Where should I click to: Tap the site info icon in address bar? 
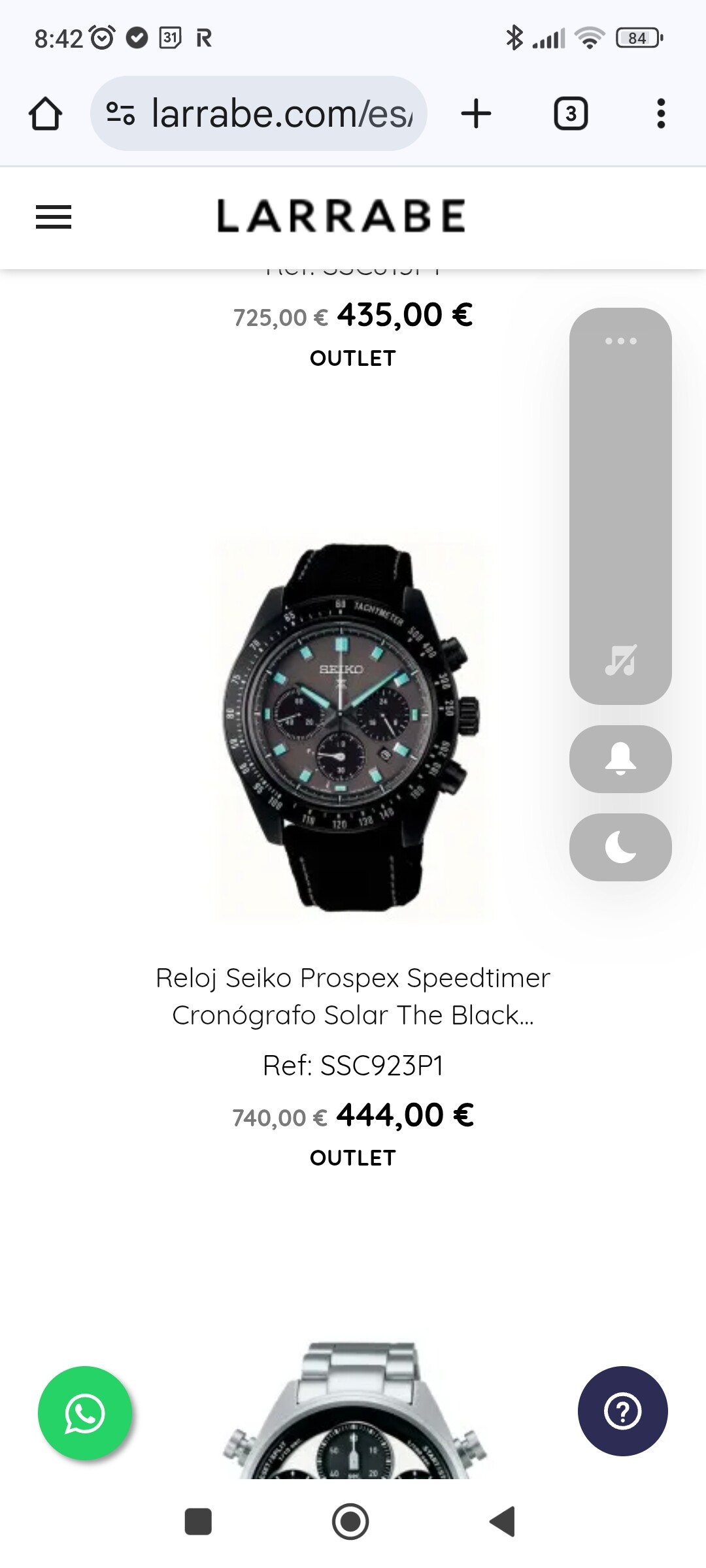121,114
